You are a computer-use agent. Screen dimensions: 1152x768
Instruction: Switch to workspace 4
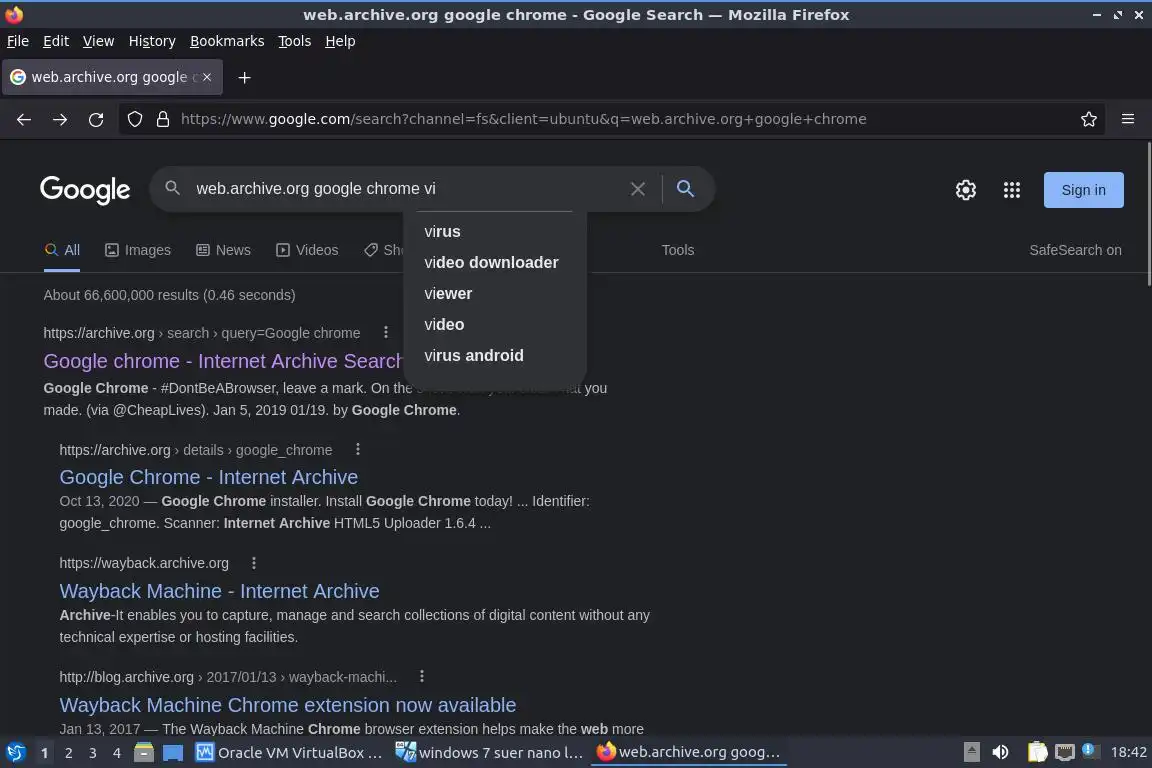[x=117, y=753]
